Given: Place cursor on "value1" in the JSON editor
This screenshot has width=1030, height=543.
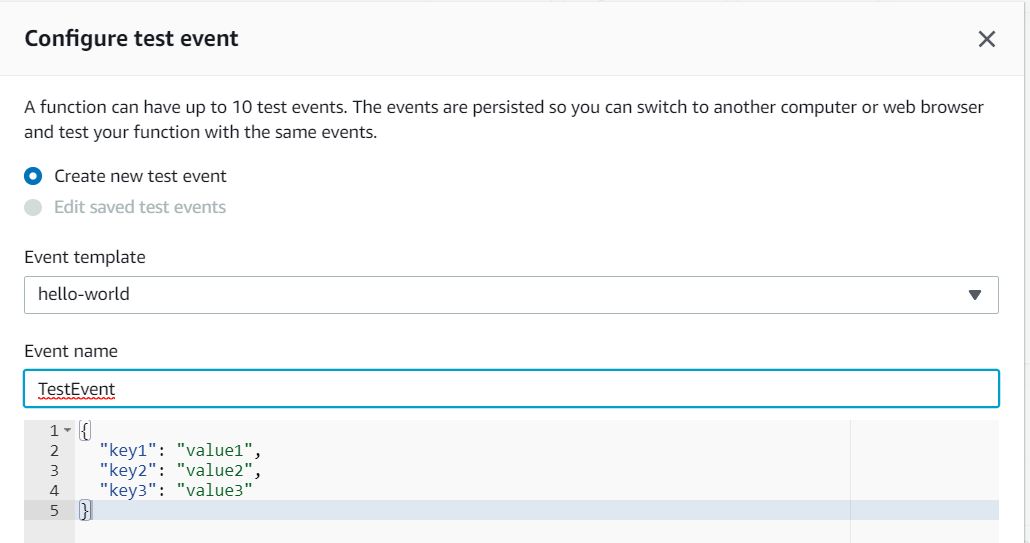Looking at the screenshot, I should click(x=218, y=451).
